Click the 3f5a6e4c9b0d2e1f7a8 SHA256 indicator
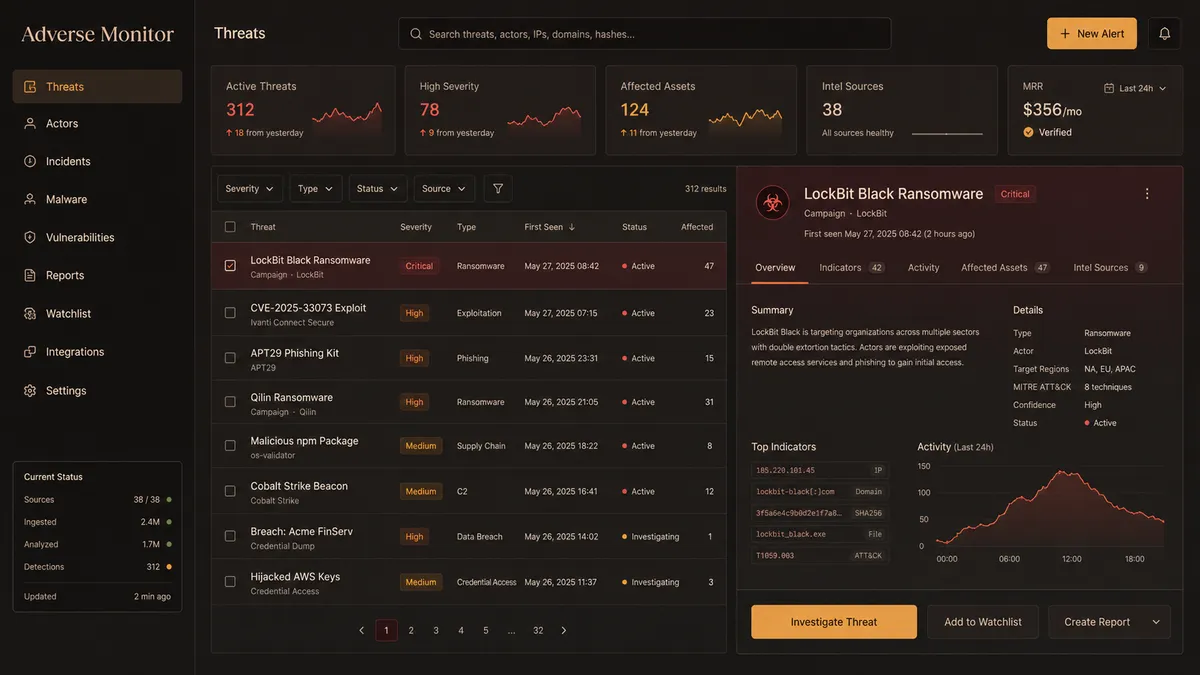Viewport: 1200px width, 675px height. tap(820, 513)
